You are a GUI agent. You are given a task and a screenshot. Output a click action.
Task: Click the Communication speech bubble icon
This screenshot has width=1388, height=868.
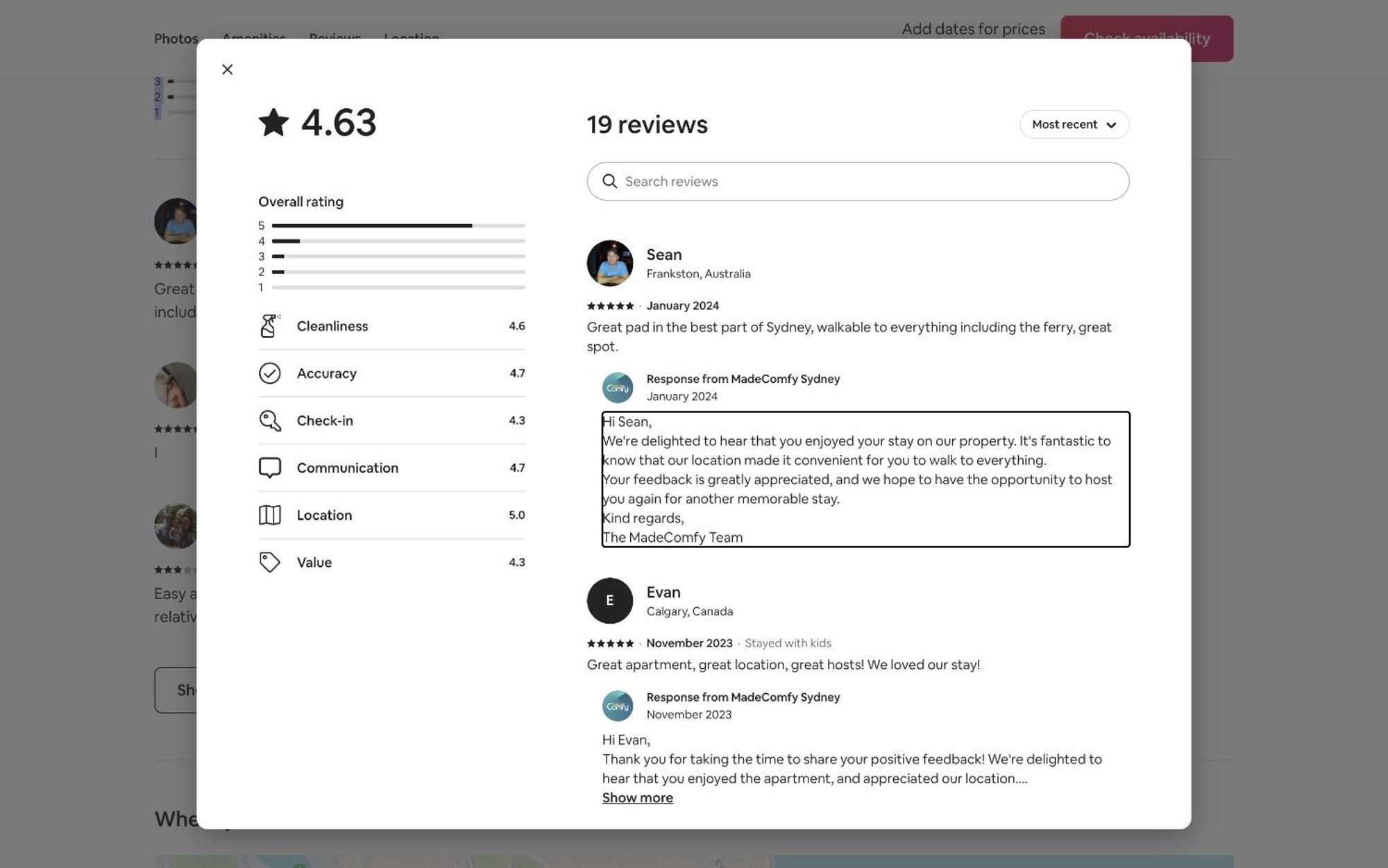pos(269,468)
